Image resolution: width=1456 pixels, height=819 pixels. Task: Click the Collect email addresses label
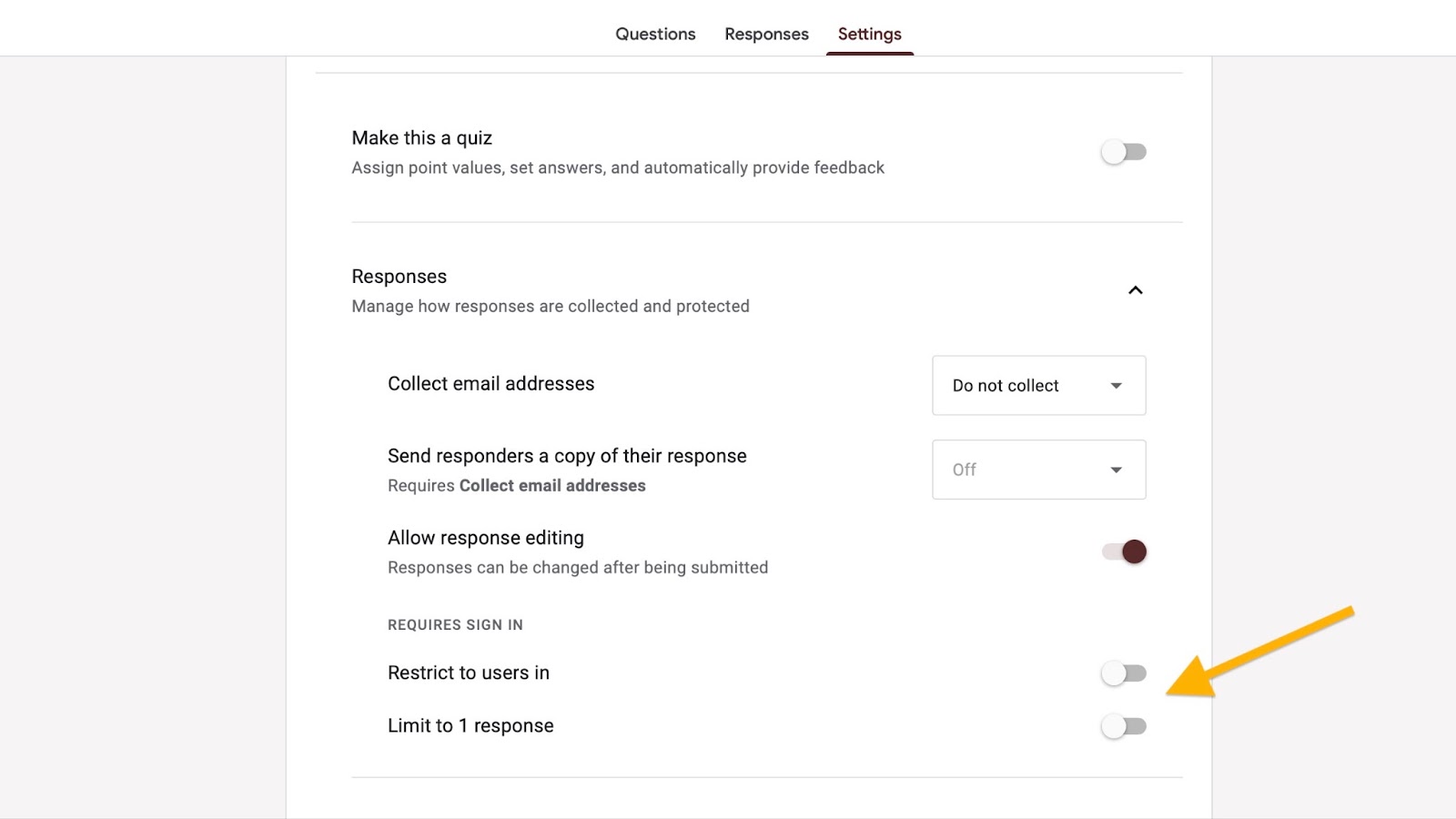point(490,384)
